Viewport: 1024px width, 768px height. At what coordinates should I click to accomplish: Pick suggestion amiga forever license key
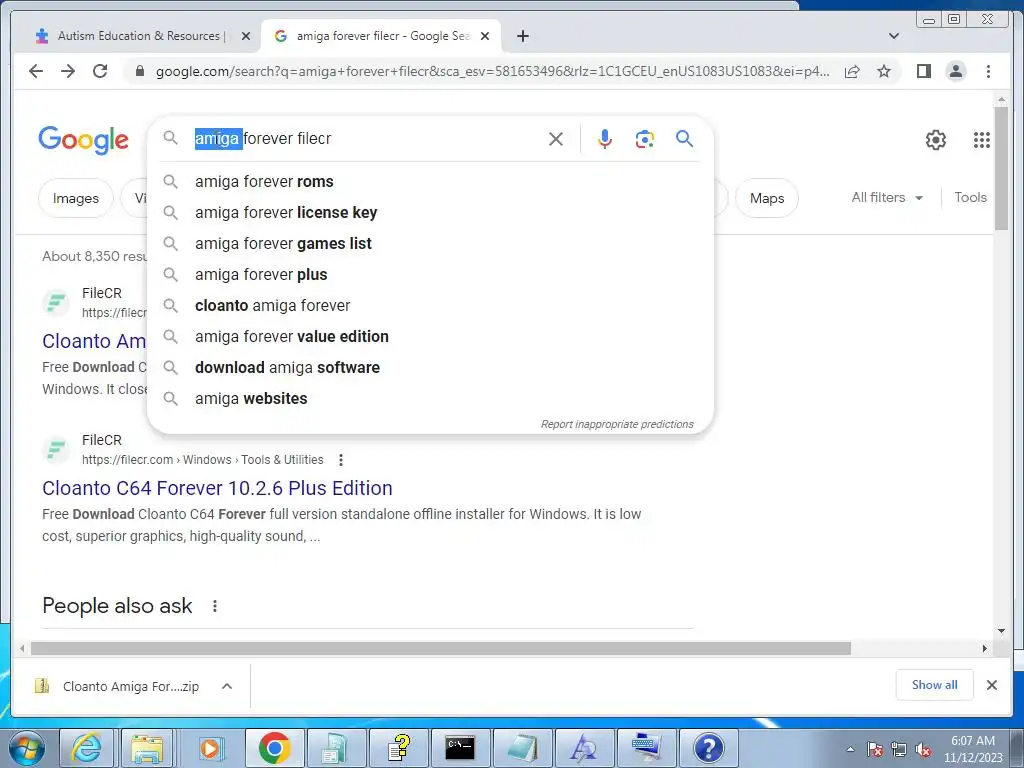430,212
